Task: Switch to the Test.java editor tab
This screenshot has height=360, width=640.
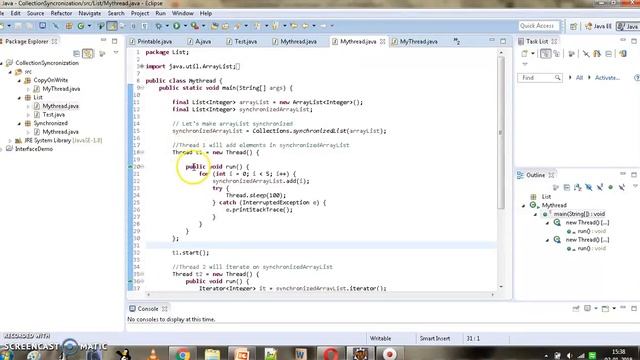Action: pos(242,41)
